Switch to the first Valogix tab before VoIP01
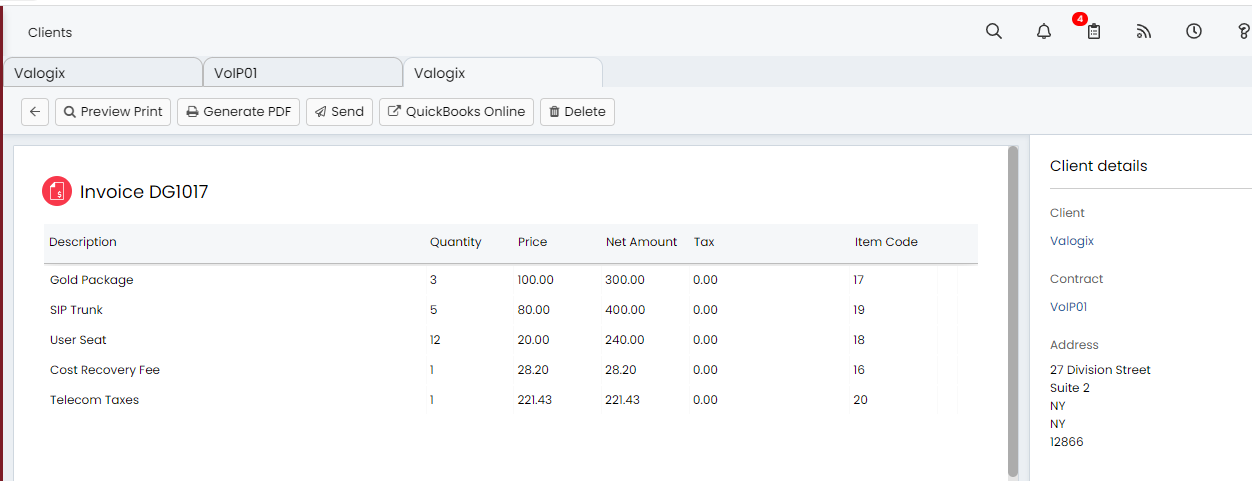 coord(101,73)
